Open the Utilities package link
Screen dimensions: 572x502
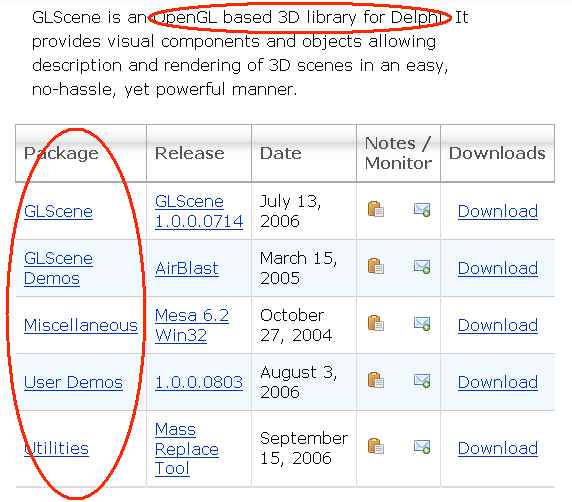coord(56,448)
